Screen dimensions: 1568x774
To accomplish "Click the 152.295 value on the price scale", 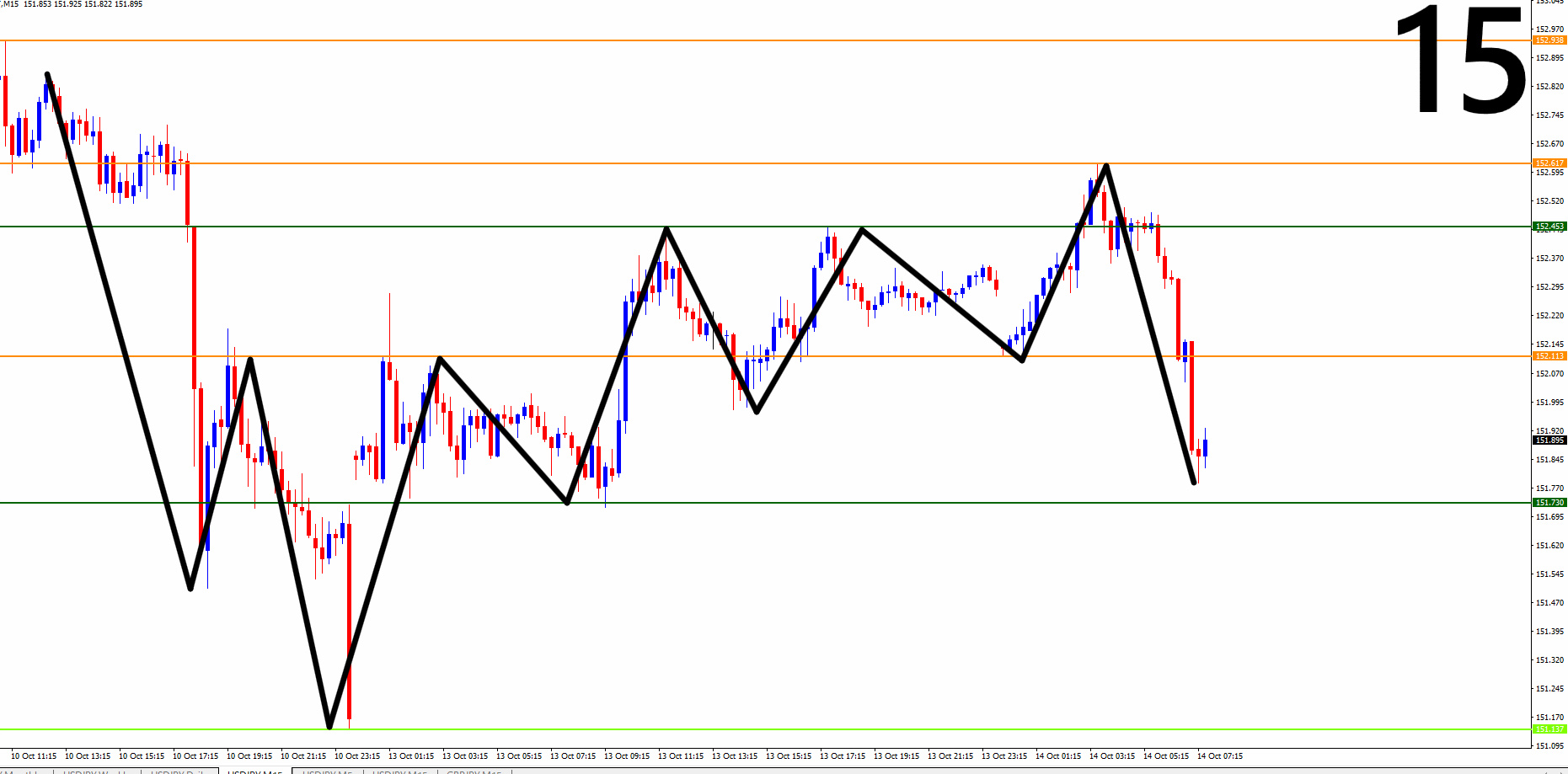I will tap(1549, 287).
